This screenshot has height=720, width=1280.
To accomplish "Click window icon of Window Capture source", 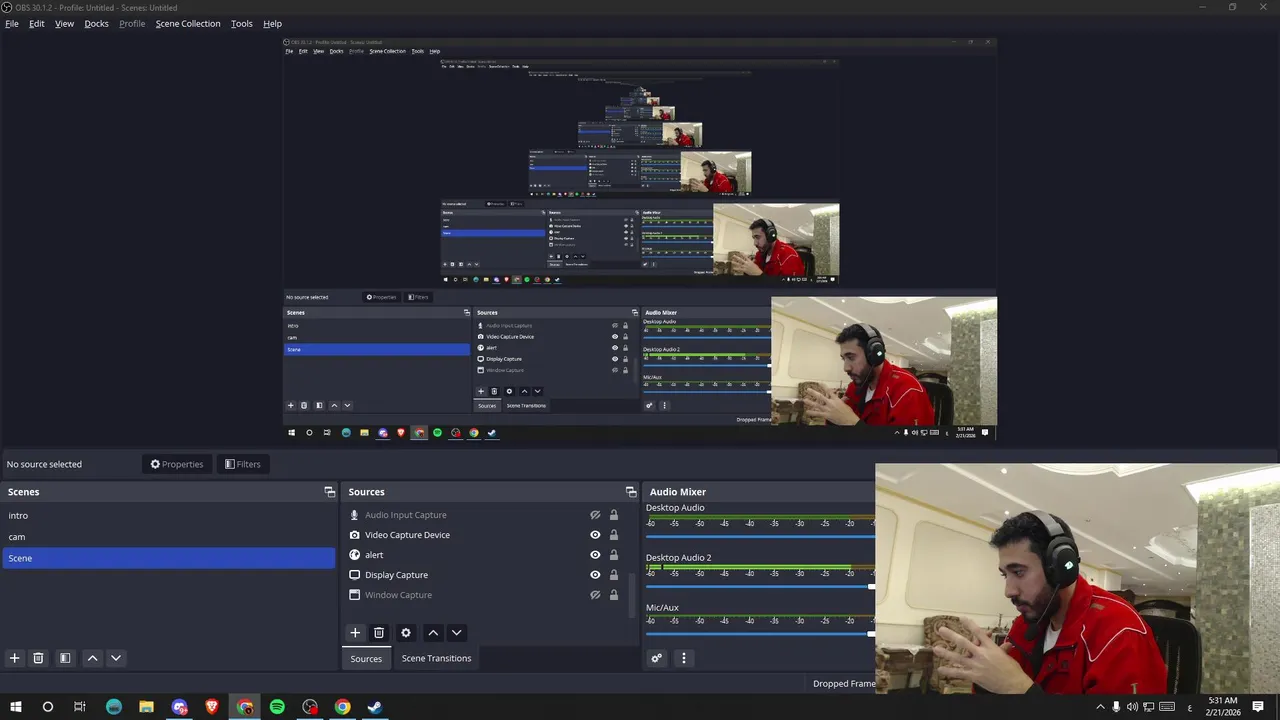I will [354, 595].
